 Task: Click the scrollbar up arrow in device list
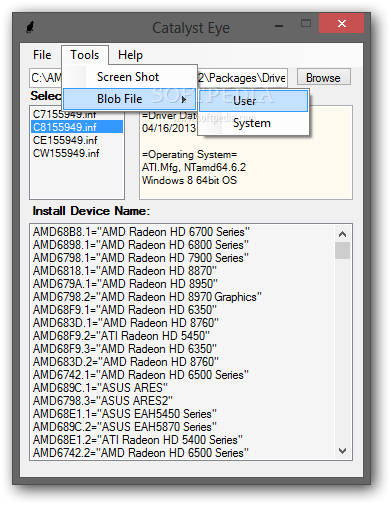(342, 234)
